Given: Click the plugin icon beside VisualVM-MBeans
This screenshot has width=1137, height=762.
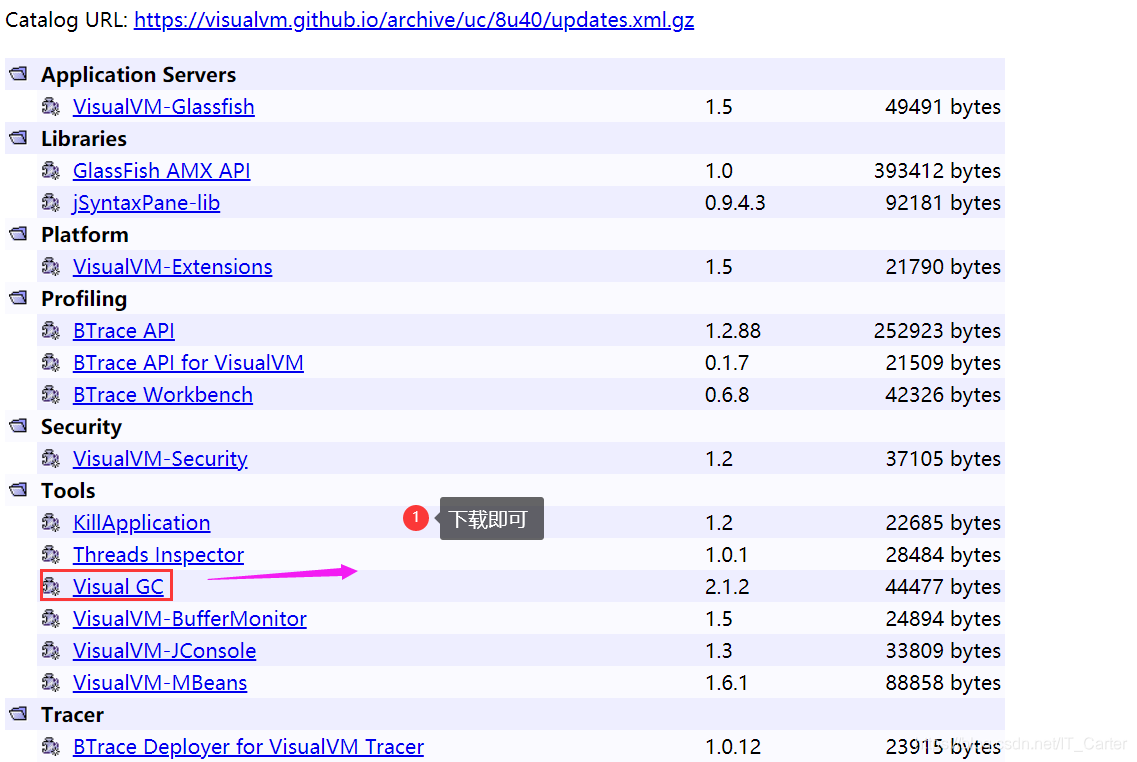Looking at the screenshot, I should 51,682.
